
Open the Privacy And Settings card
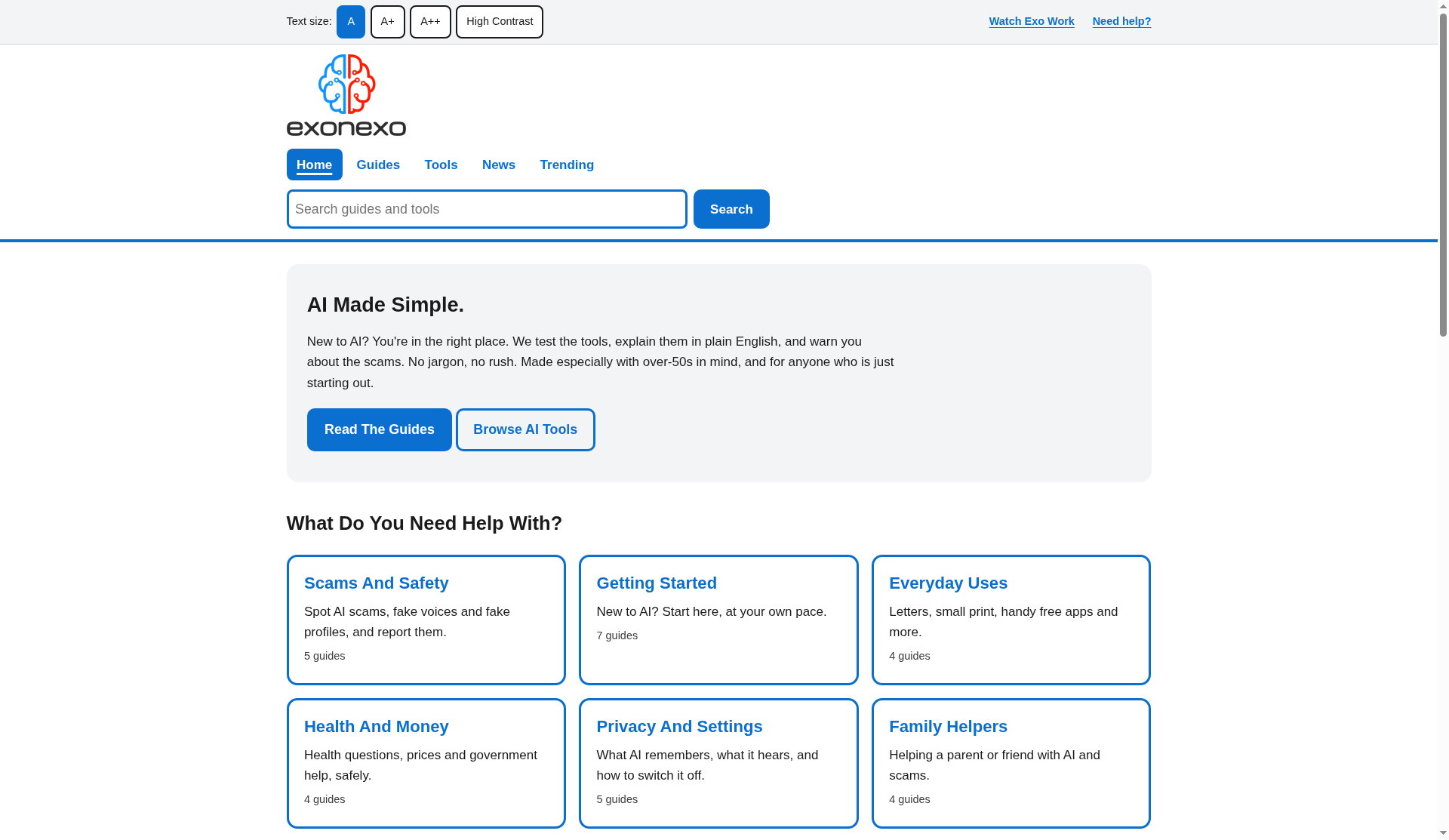[718, 764]
